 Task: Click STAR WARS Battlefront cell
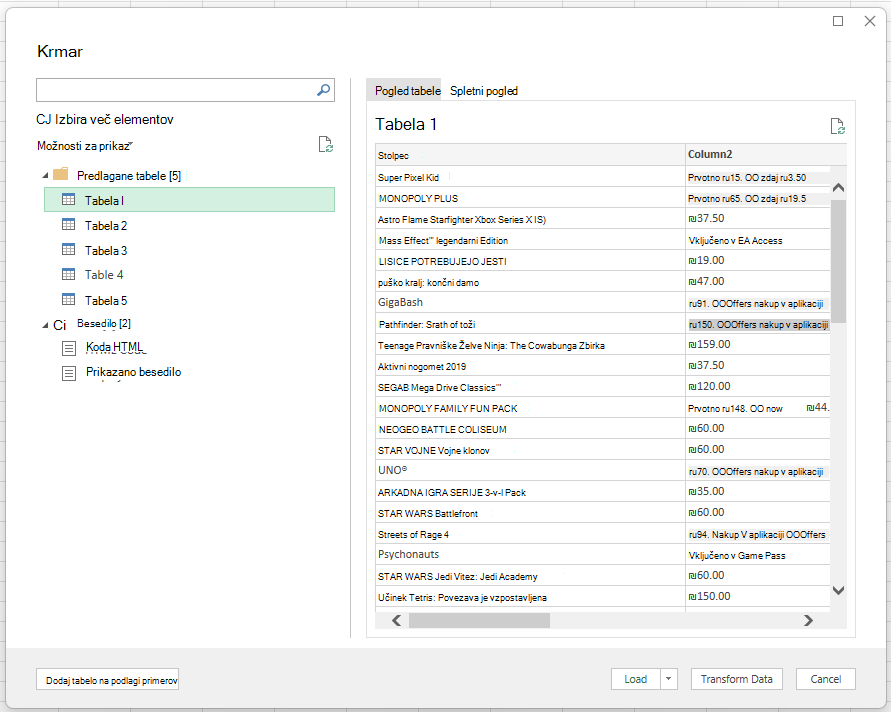pos(530,513)
